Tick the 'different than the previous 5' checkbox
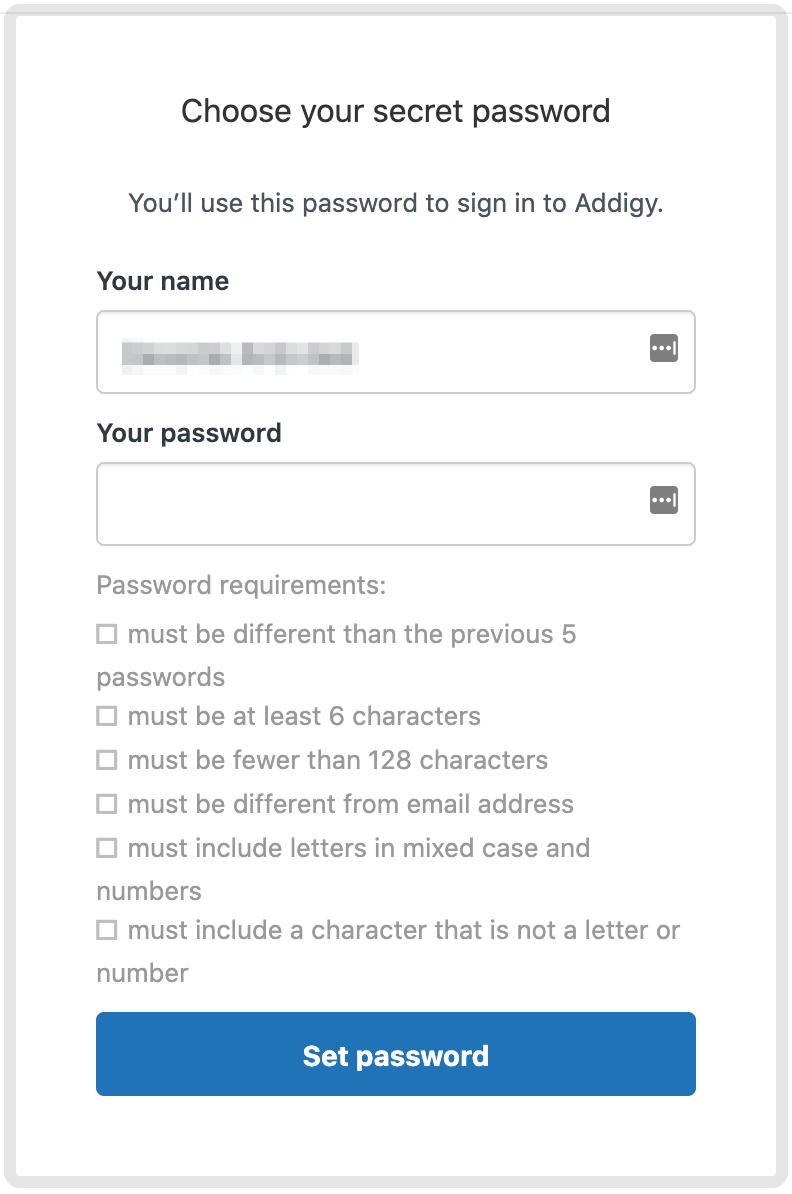Screen dimensions: 792x1194 click(x=107, y=634)
